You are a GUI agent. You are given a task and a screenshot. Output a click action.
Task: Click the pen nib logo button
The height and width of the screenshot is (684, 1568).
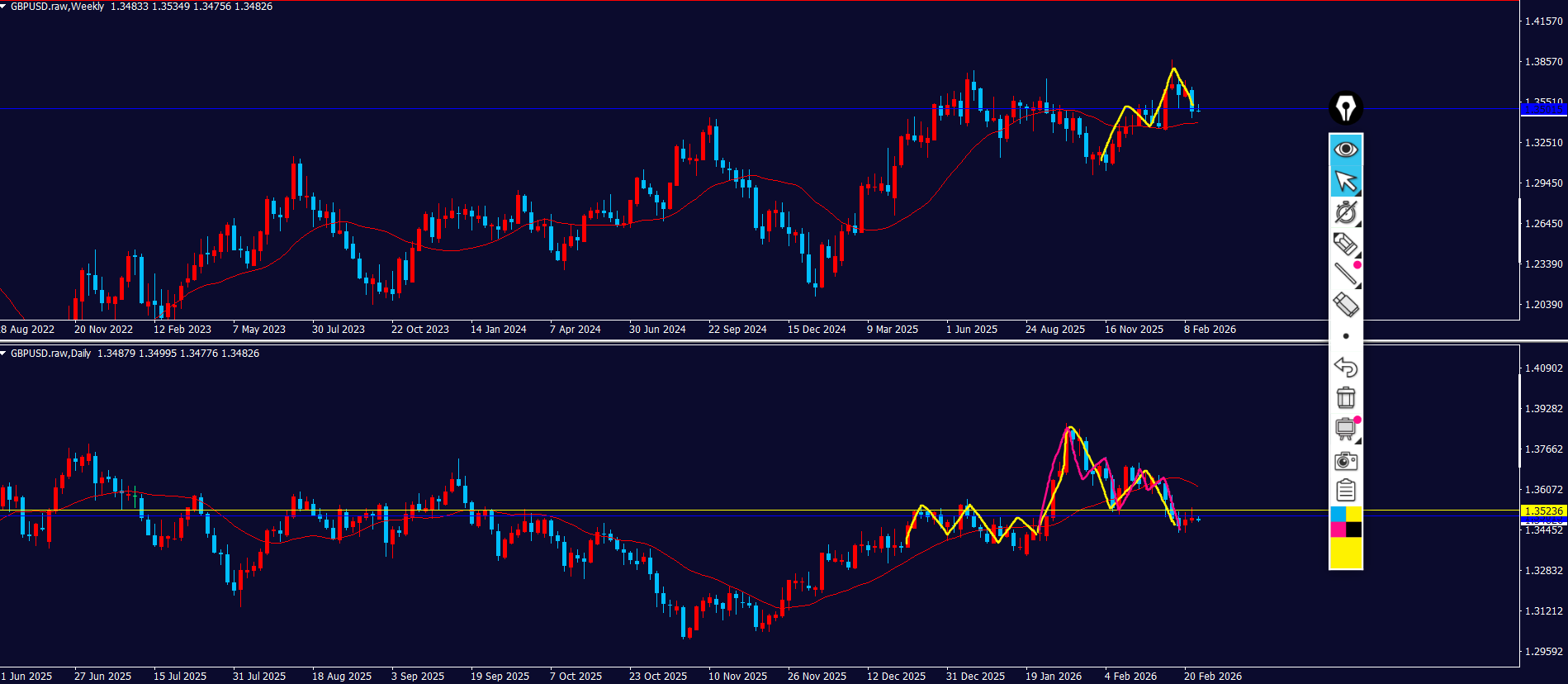pyautogui.click(x=1346, y=108)
